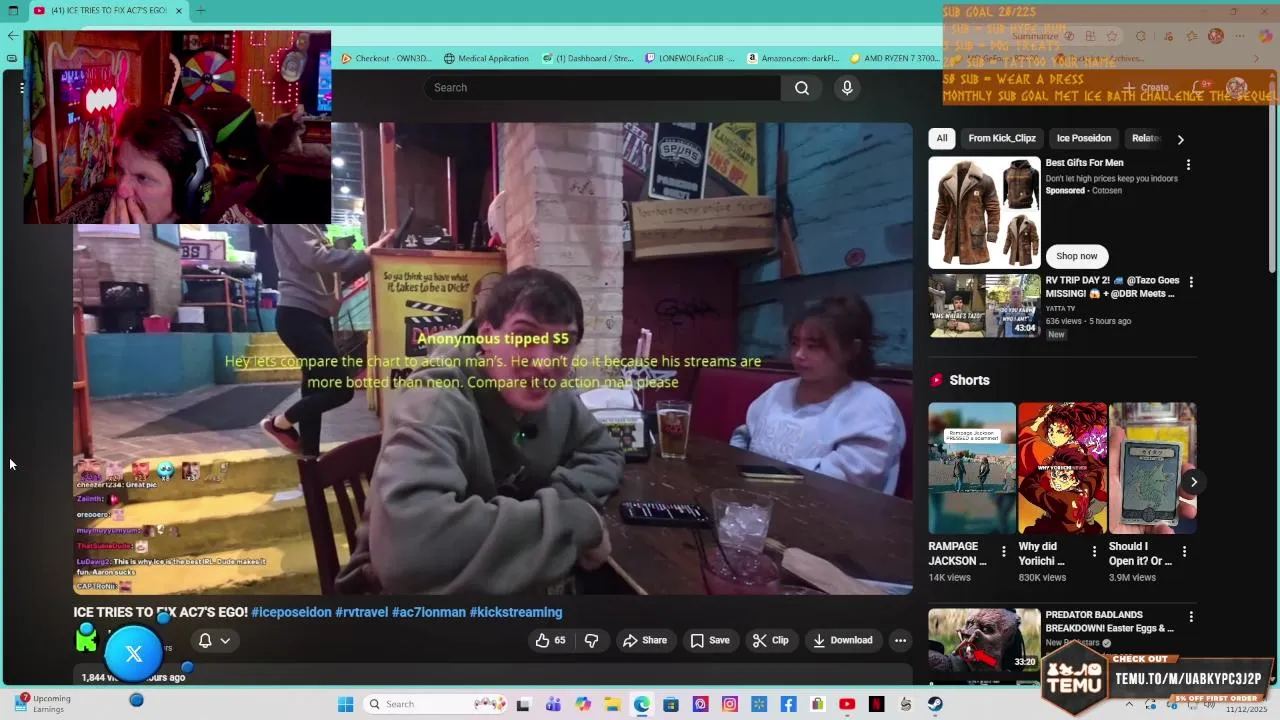Open RAMPAGE JACKSON short thumbnail
Screen dimensions: 1280x720
(972, 468)
